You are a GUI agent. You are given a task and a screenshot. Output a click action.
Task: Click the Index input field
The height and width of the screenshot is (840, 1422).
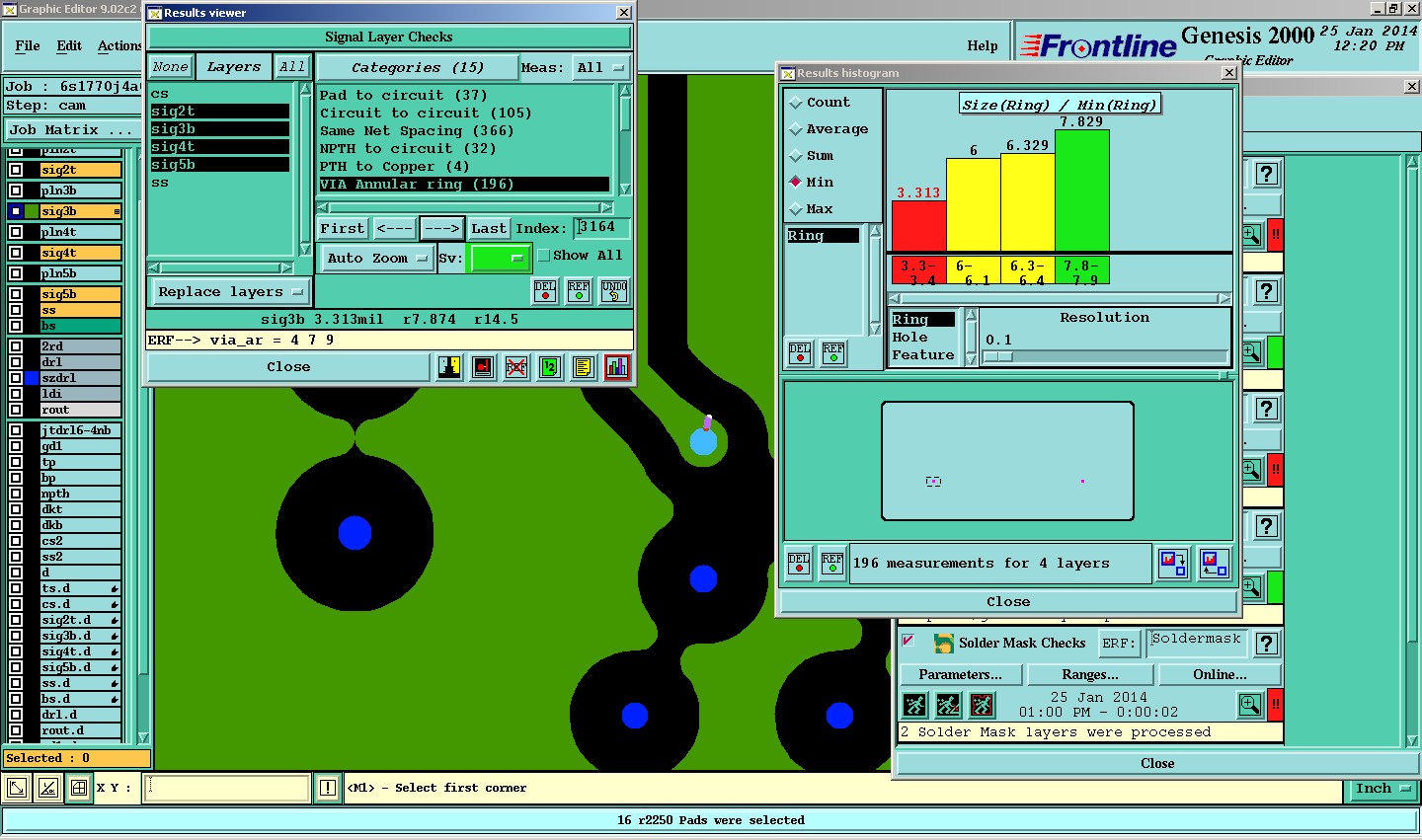point(602,228)
